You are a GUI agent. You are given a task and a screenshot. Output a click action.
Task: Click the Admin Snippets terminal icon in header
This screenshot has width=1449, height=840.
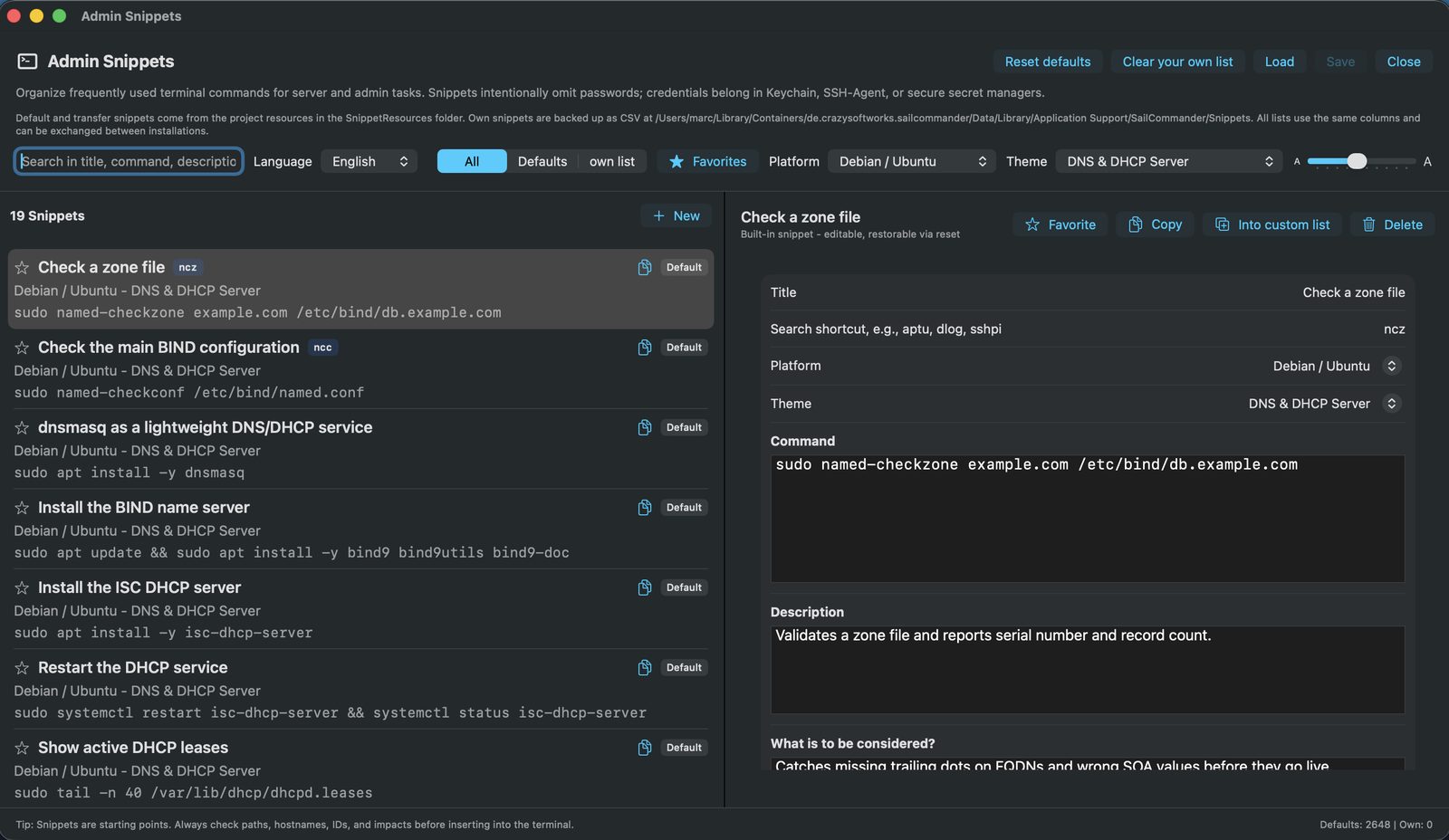(x=27, y=62)
